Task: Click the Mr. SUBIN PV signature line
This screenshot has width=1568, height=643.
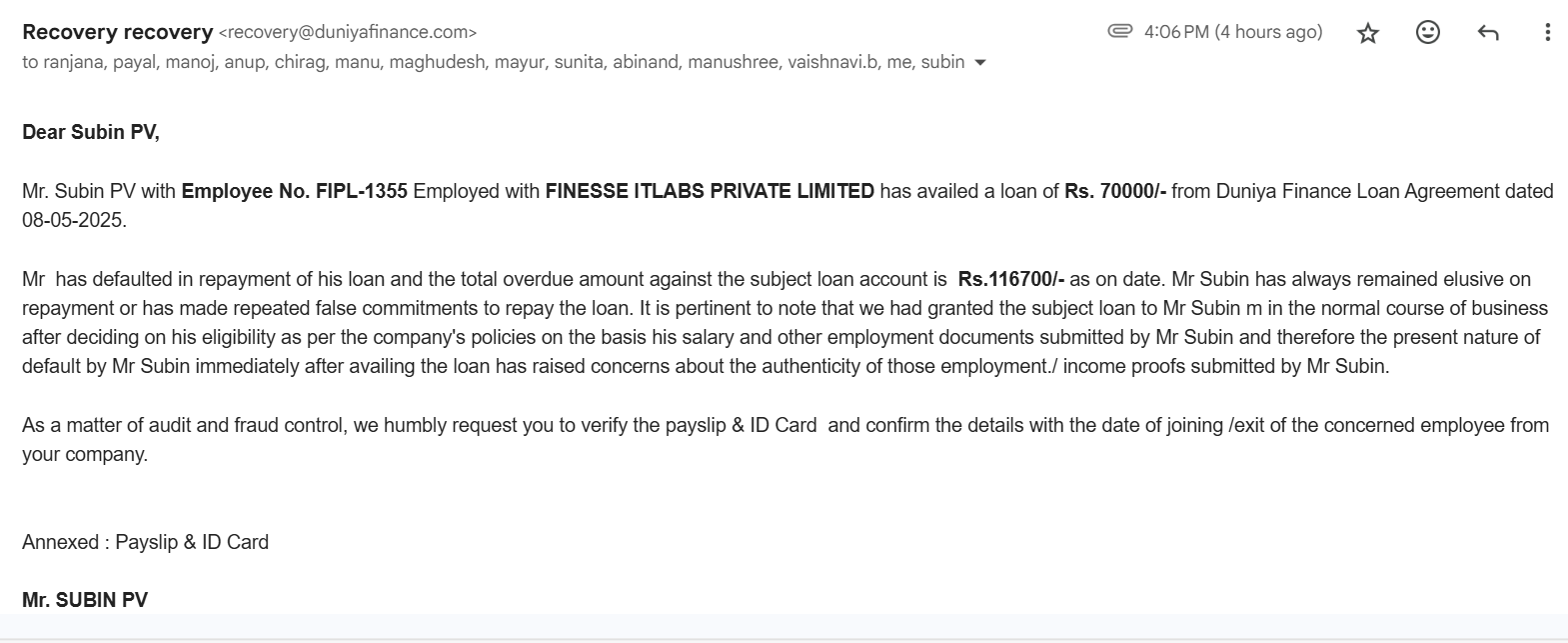Action: (x=85, y=600)
